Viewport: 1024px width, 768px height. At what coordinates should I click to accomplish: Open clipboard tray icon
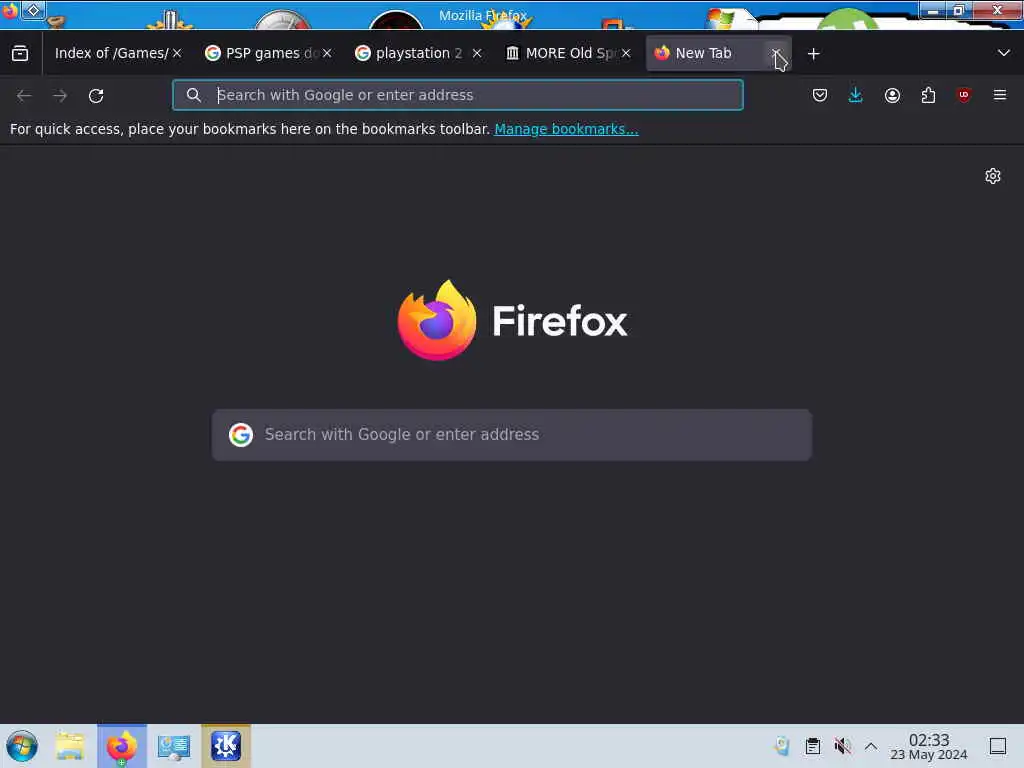point(812,746)
